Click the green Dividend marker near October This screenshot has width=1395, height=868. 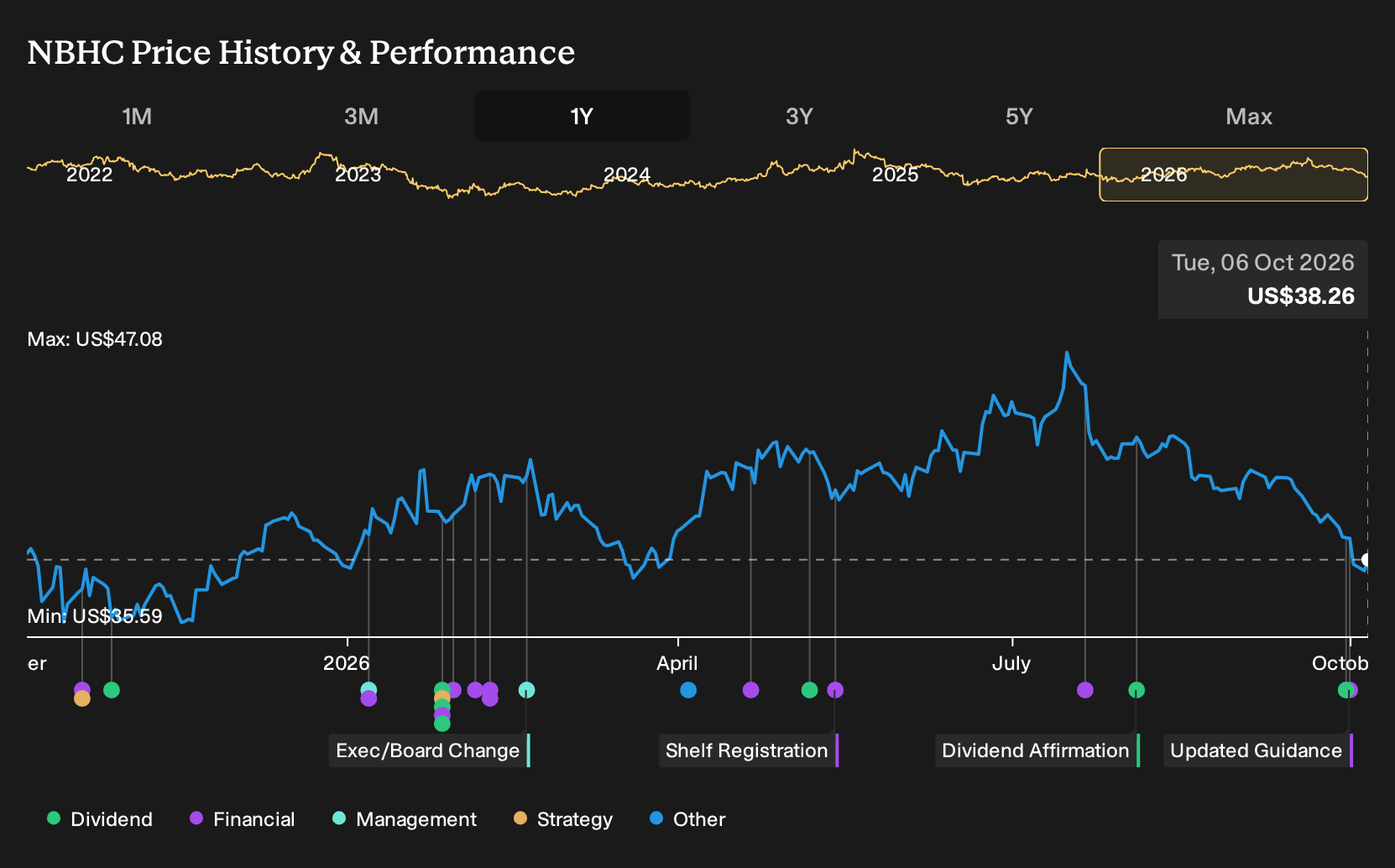1345,690
